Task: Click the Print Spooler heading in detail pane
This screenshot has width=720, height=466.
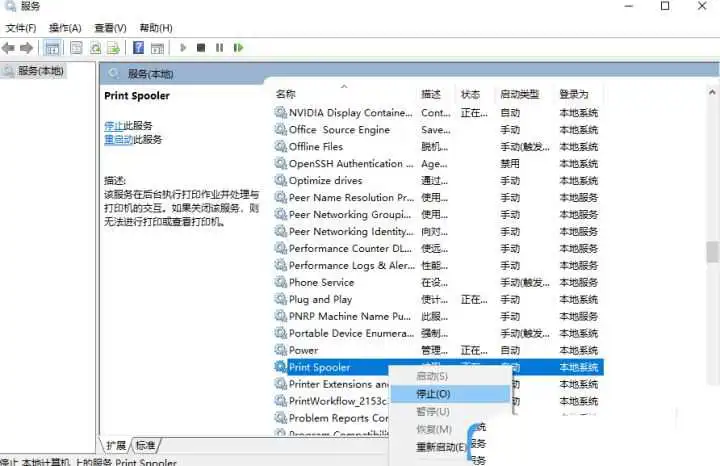Action: [137, 95]
